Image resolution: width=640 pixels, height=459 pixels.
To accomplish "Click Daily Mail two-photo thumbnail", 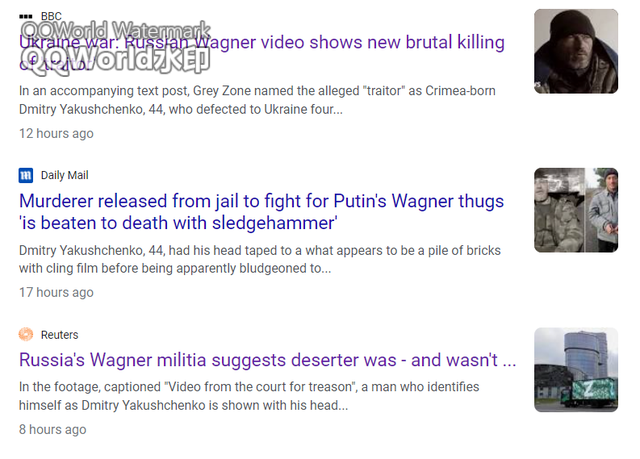I will 576,210.
